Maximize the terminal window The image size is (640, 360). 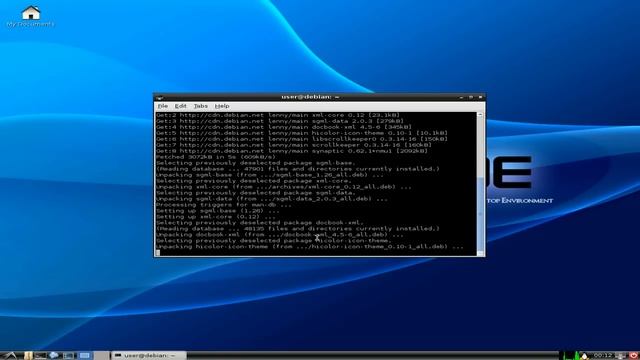[x=471, y=97]
